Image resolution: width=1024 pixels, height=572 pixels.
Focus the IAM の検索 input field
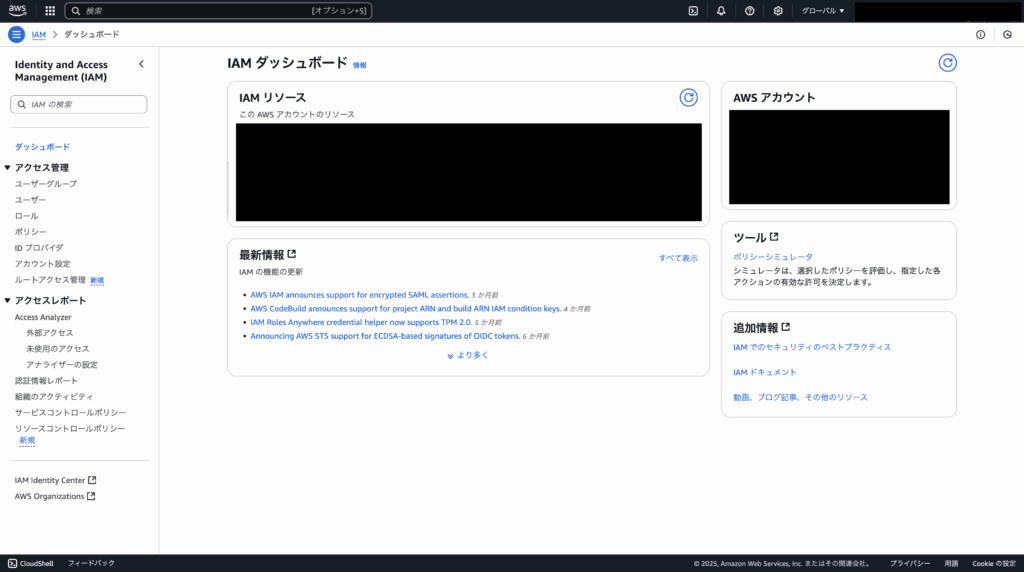[x=78, y=104]
